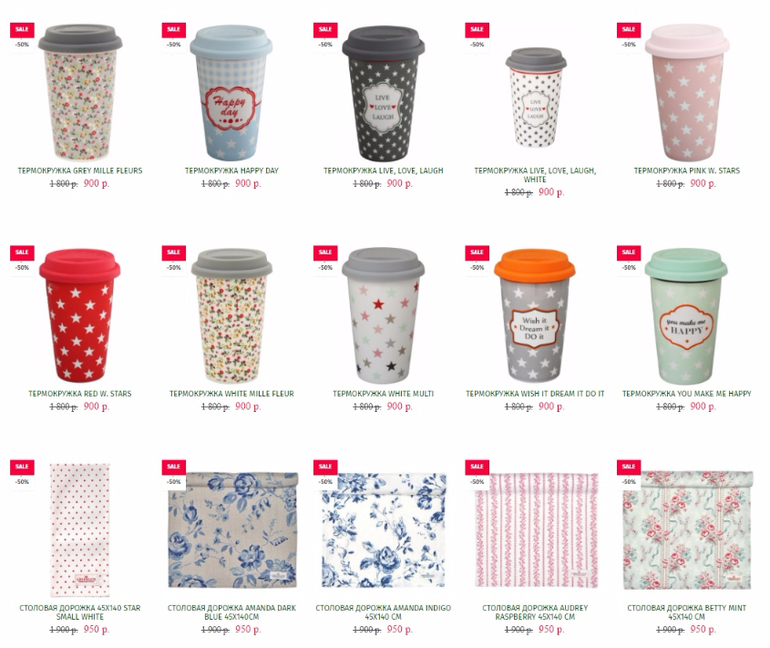This screenshot has height=648, width=770.
Task: Open the Столовая дорожка Amanda Indigo link
Action: [384, 612]
